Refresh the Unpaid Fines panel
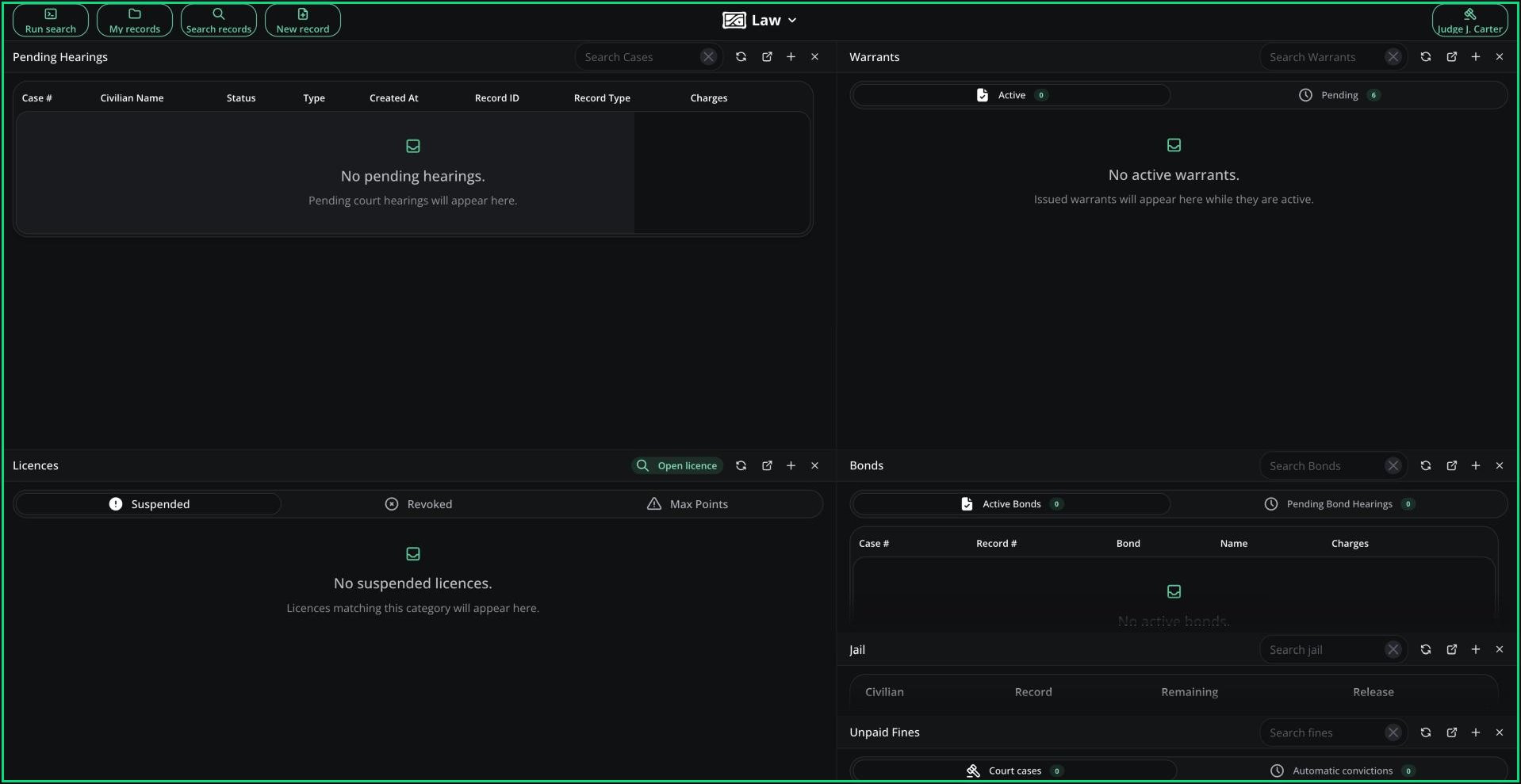This screenshot has width=1521, height=784. click(x=1426, y=733)
